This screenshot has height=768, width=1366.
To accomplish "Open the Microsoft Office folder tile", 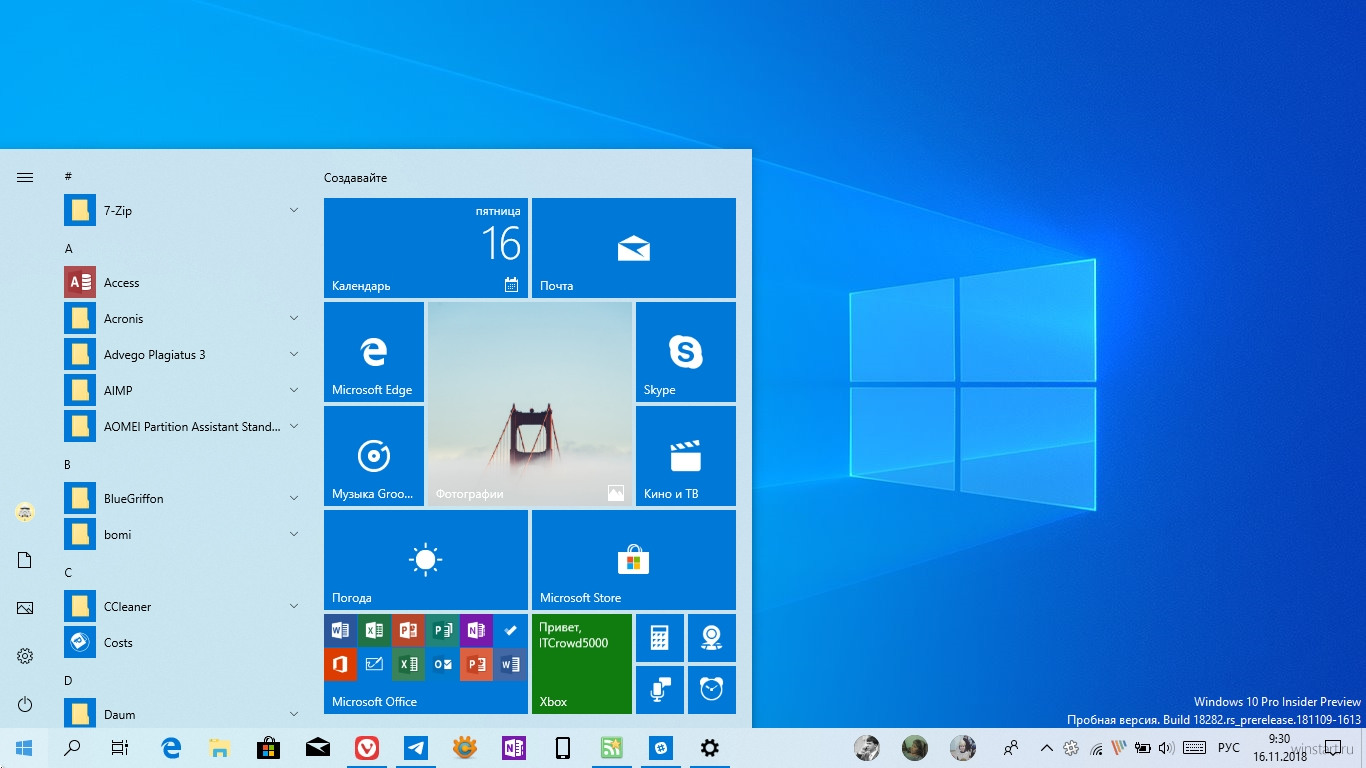I will 426,664.
